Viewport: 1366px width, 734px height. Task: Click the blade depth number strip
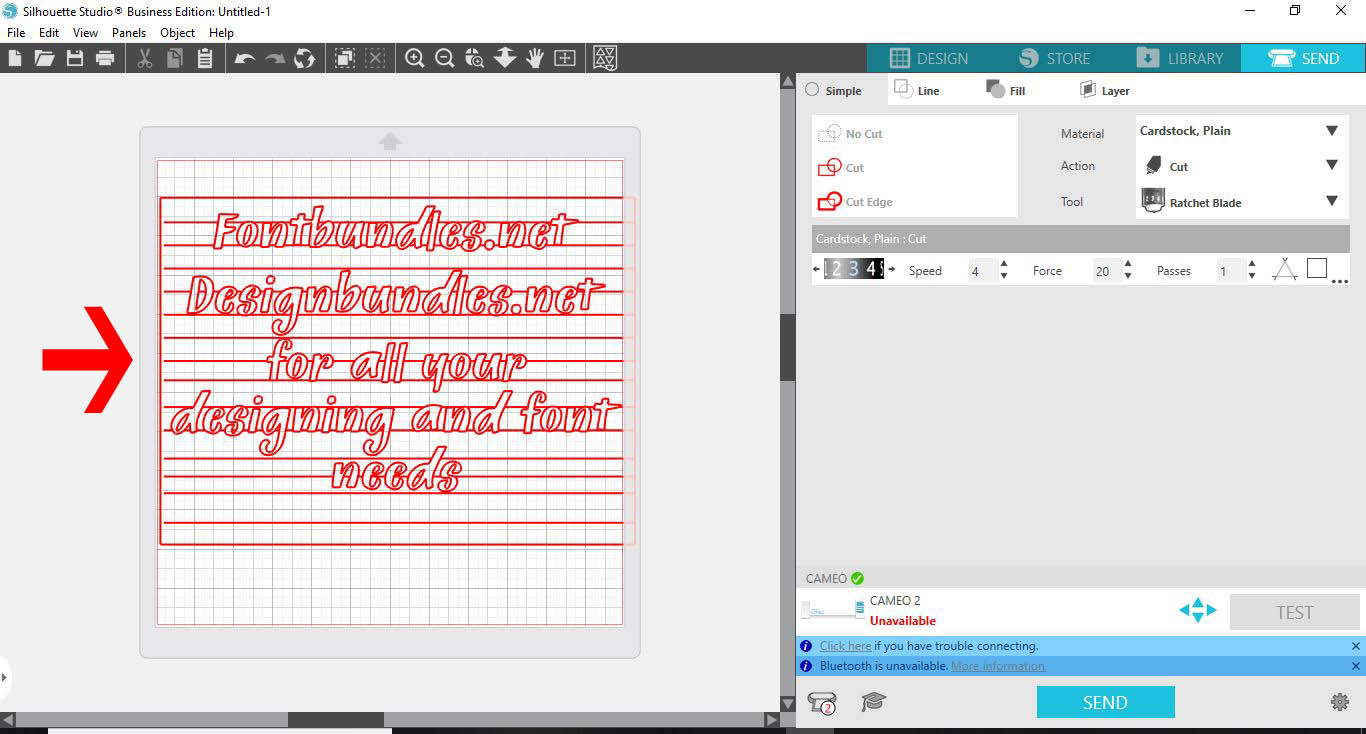pos(853,268)
